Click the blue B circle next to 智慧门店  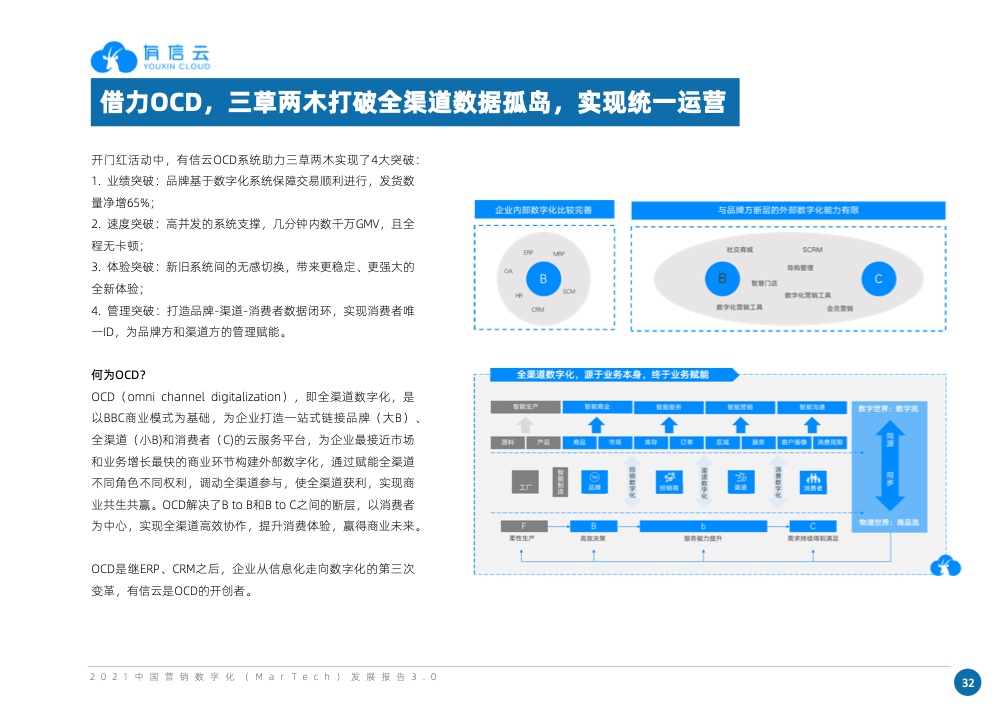pyautogui.click(x=722, y=279)
